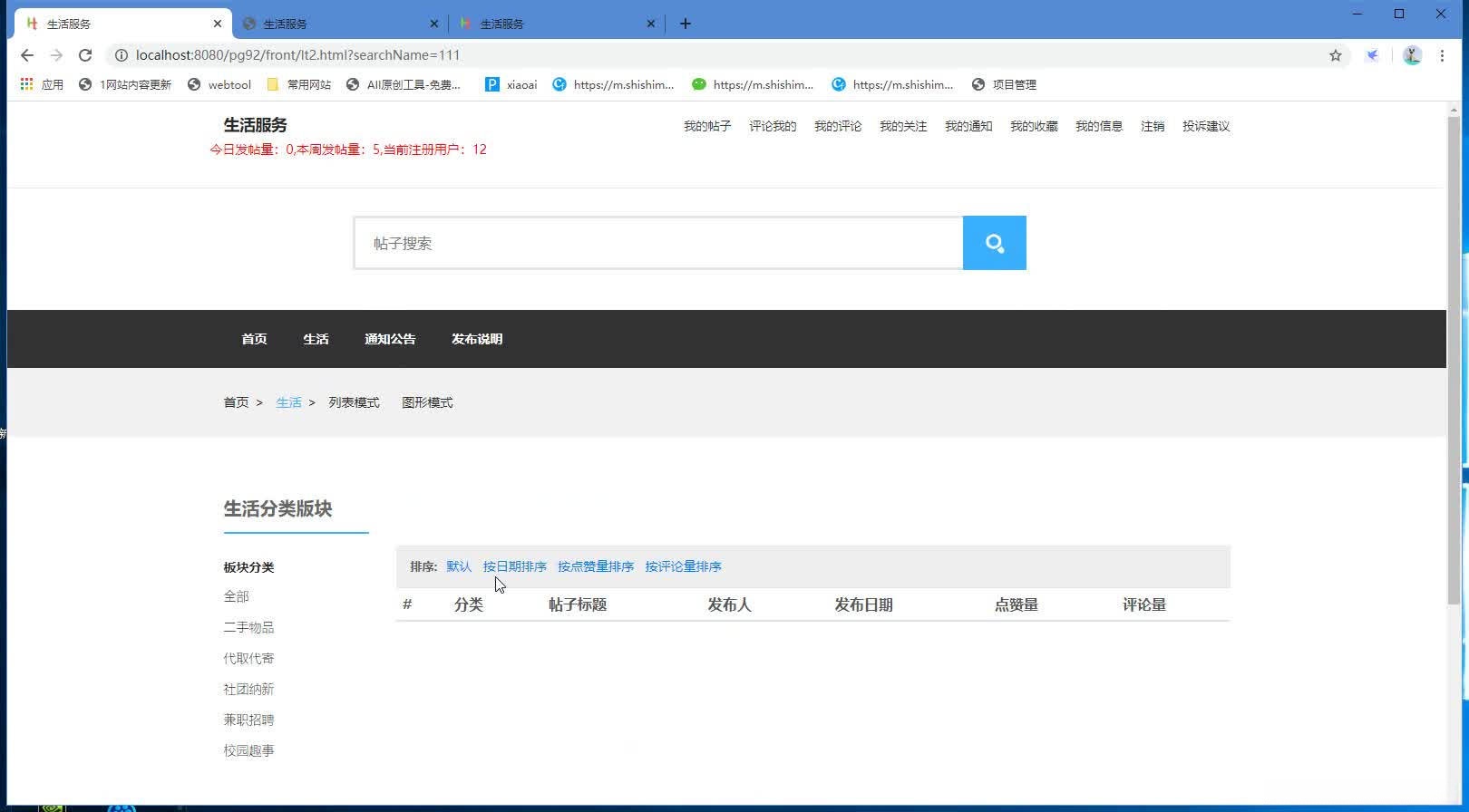The height and width of the screenshot is (812, 1469).
Task: Click the 帖子搜索 search field
Action: click(x=658, y=243)
